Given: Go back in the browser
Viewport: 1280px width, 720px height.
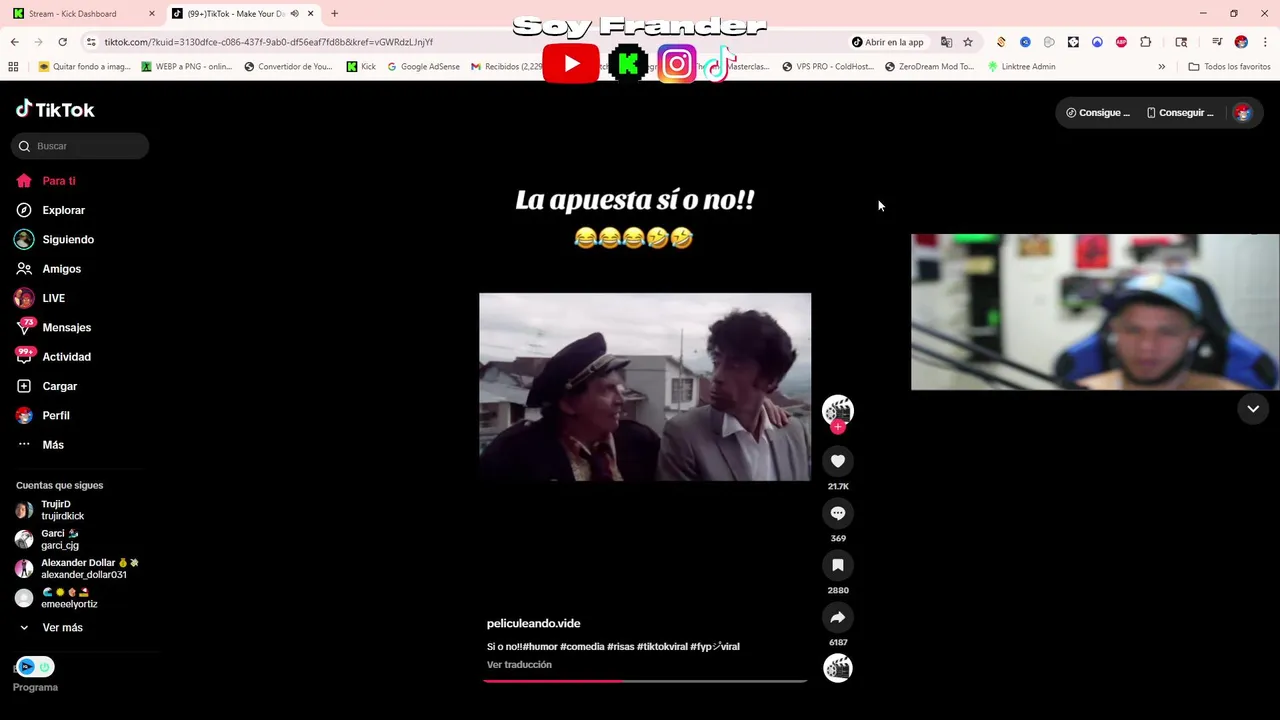Looking at the screenshot, I should point(14,42).
